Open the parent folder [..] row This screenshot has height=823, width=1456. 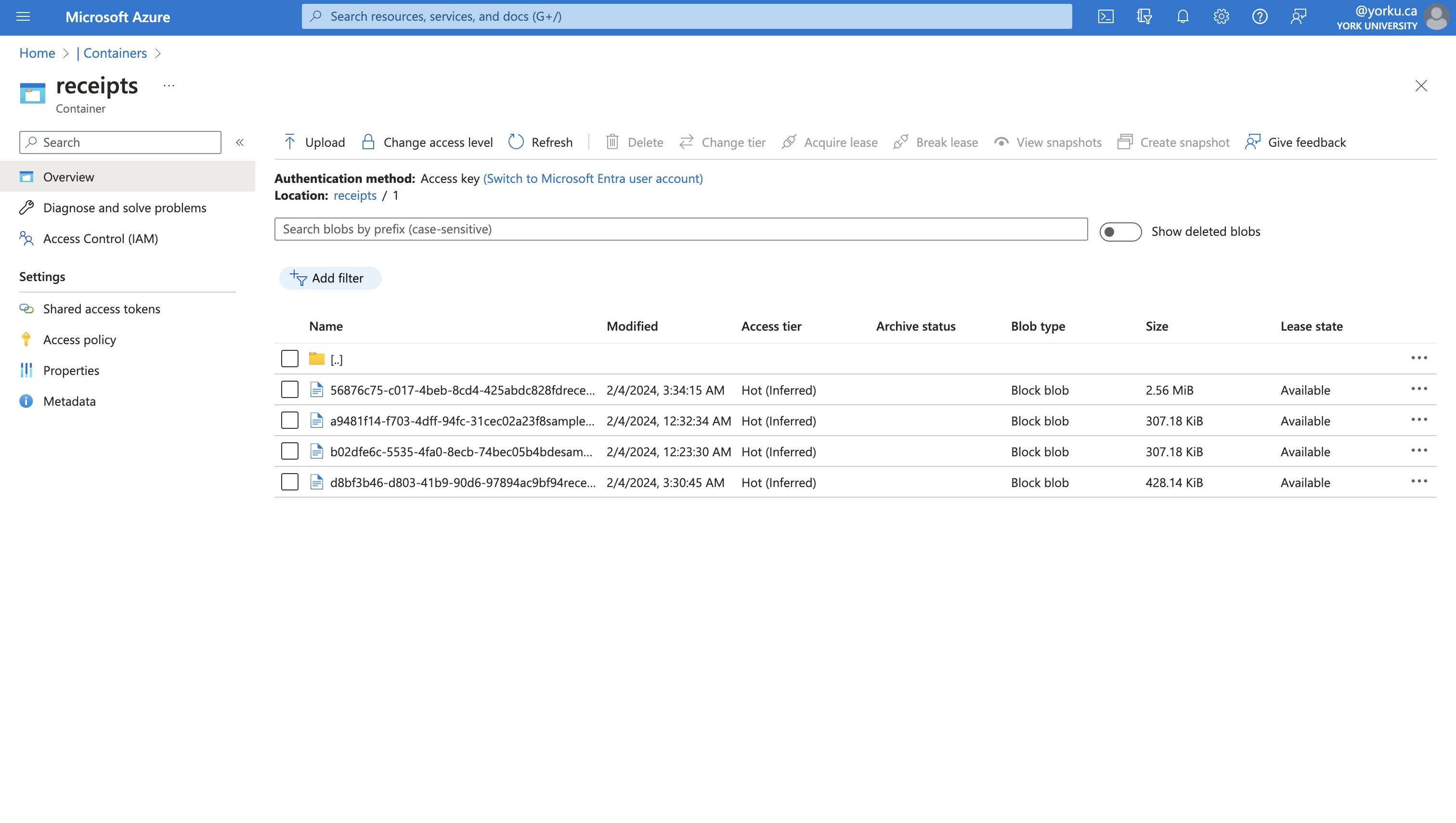coord(337,360)
